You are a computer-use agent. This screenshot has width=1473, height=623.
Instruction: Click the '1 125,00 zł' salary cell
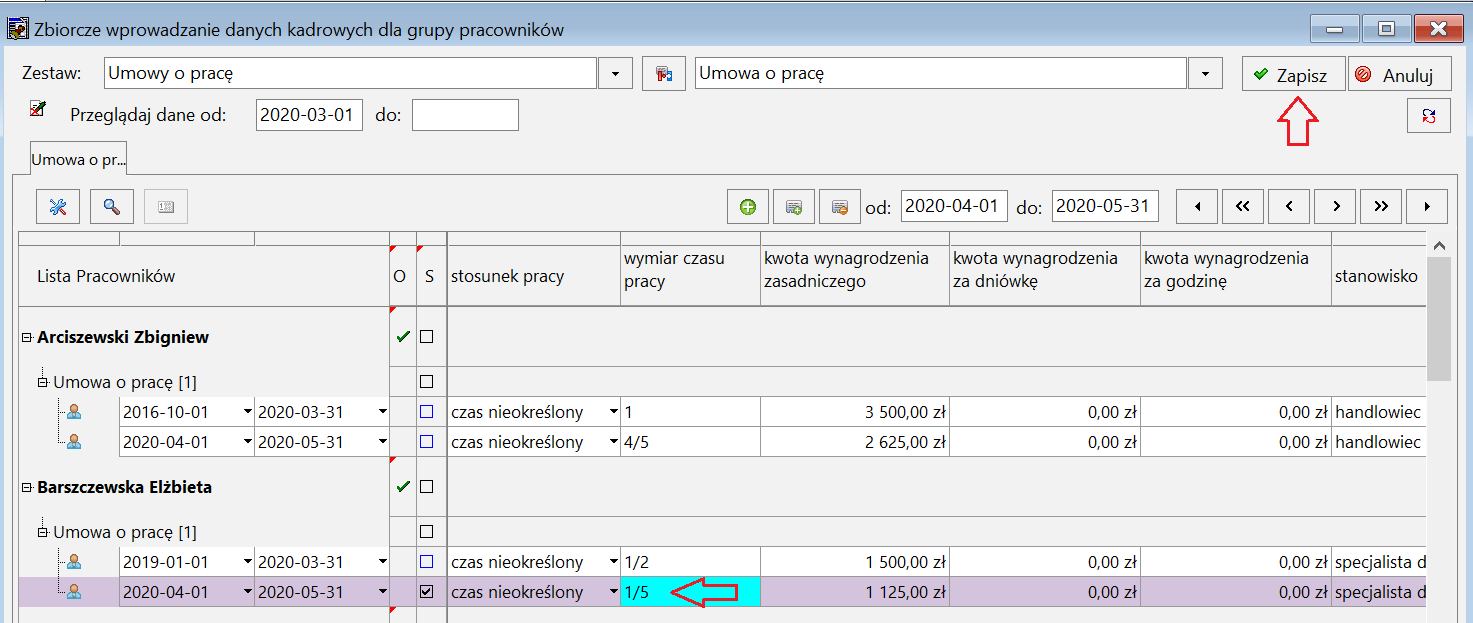[x=856, y=592]
